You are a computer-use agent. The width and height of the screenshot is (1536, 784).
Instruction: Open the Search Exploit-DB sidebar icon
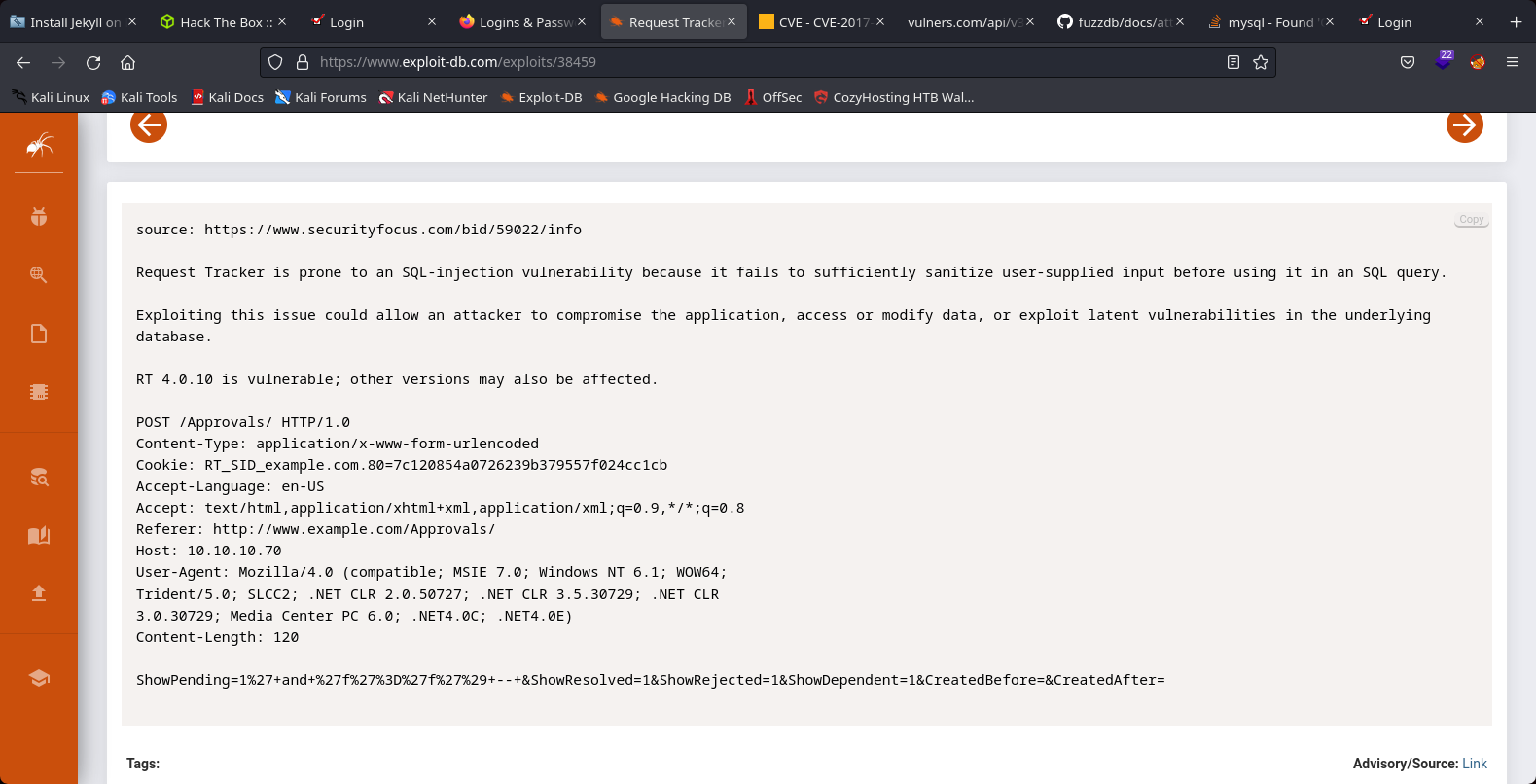pos(39,477)
